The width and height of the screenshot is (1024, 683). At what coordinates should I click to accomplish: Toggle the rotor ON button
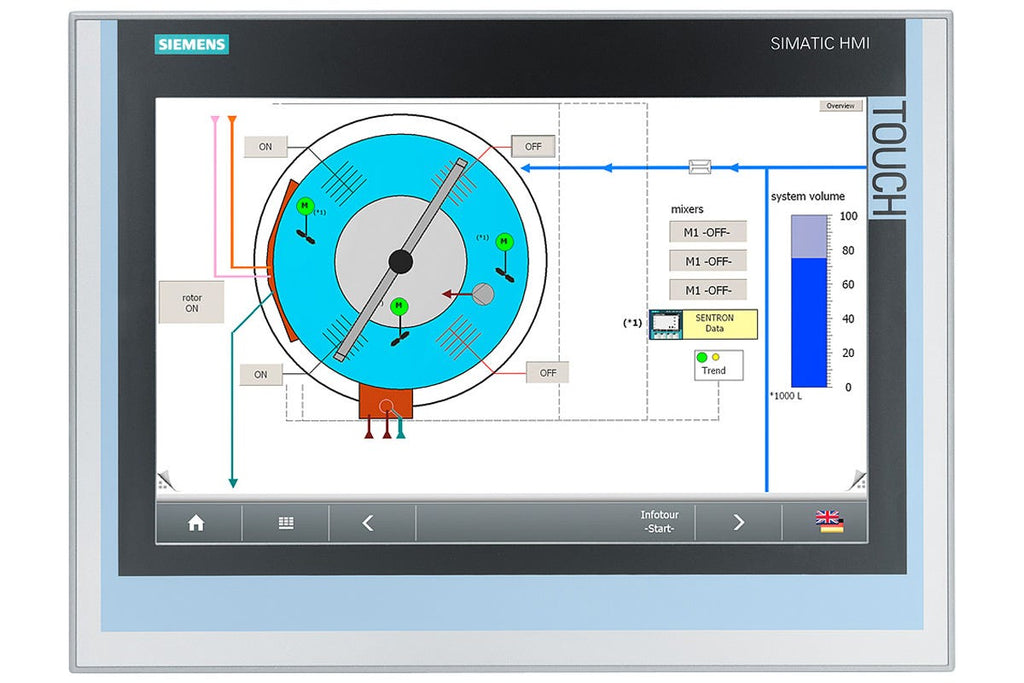tap(191, 303)
